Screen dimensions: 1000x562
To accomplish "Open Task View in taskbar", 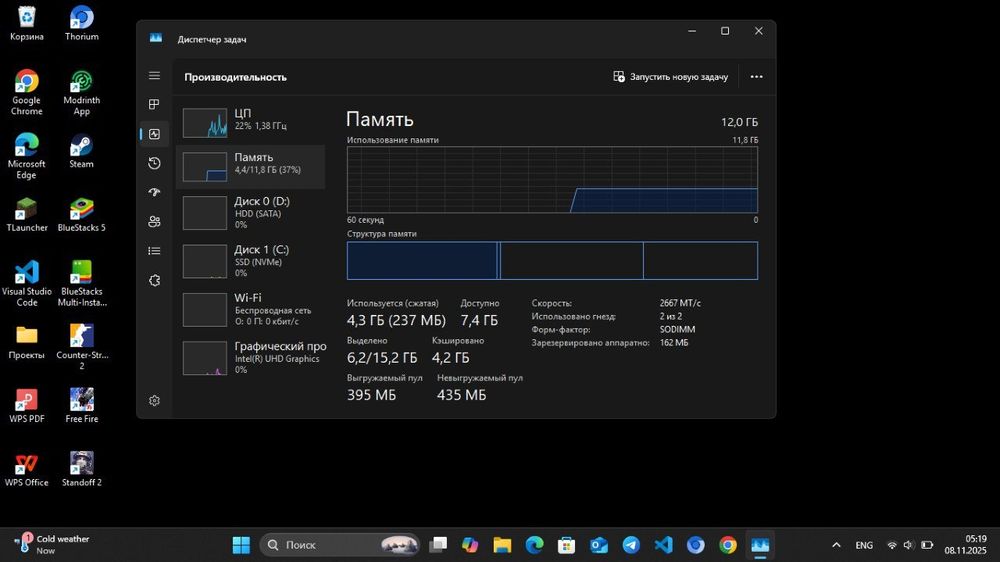I will coord(438,545).
